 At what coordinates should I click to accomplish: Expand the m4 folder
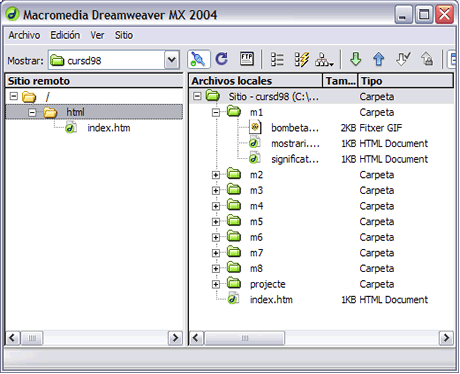(216, 206)
